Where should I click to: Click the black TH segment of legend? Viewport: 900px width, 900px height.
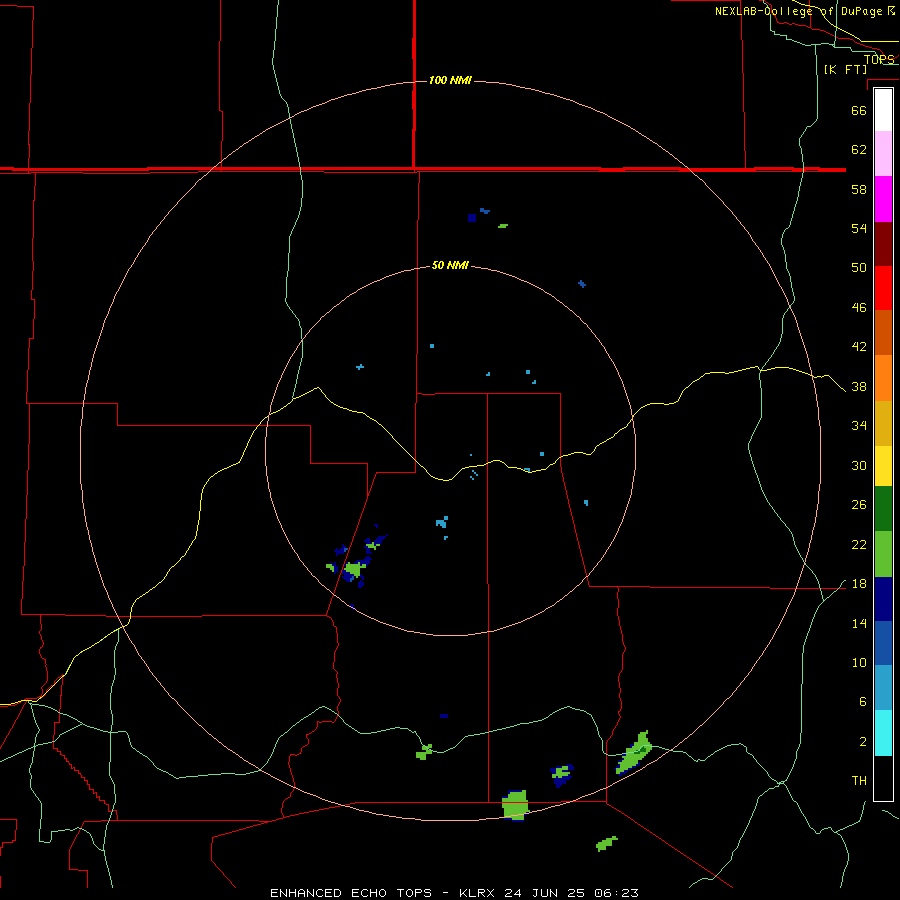883,778
